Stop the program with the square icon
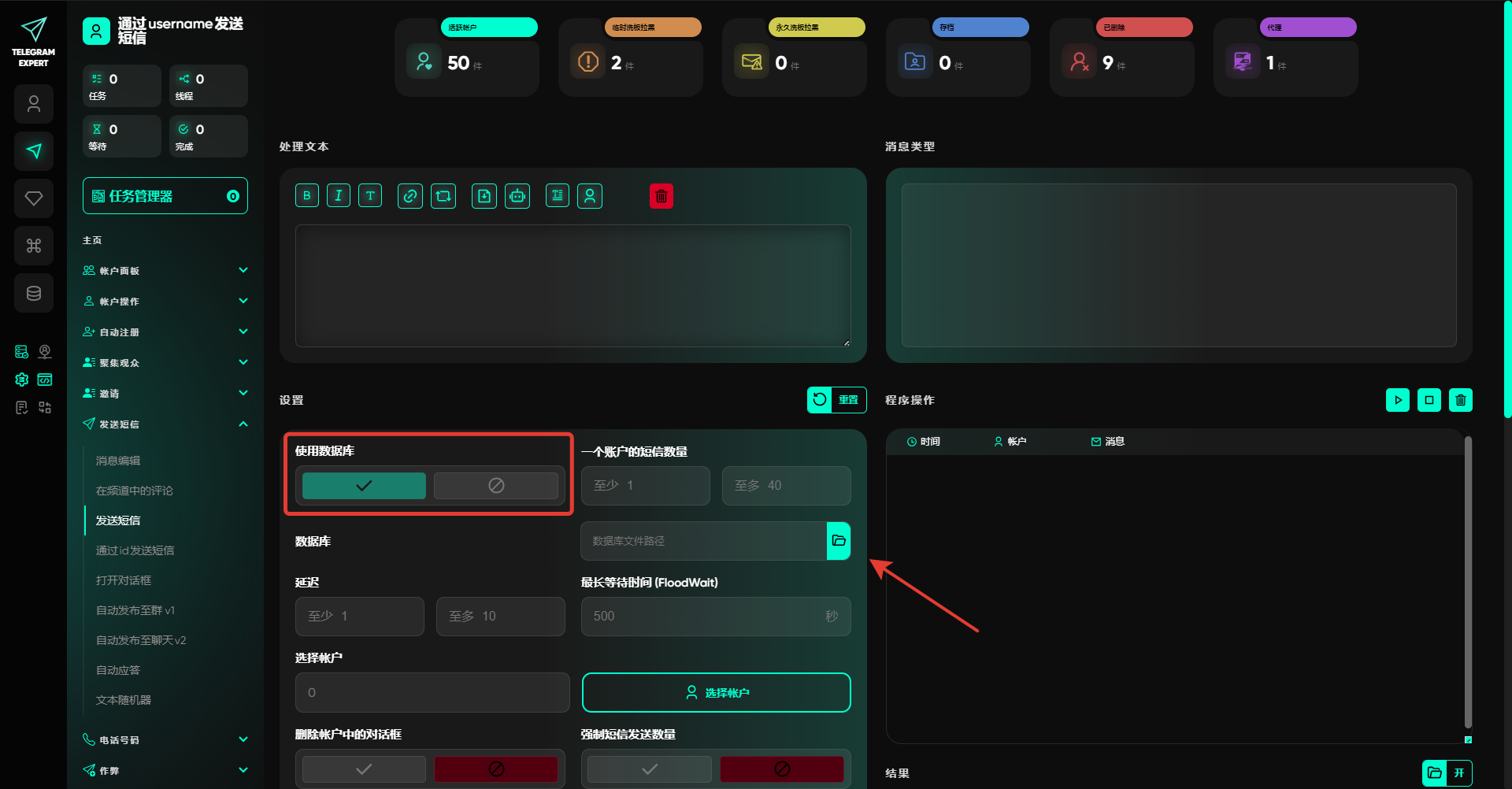 pos(1429,400)
